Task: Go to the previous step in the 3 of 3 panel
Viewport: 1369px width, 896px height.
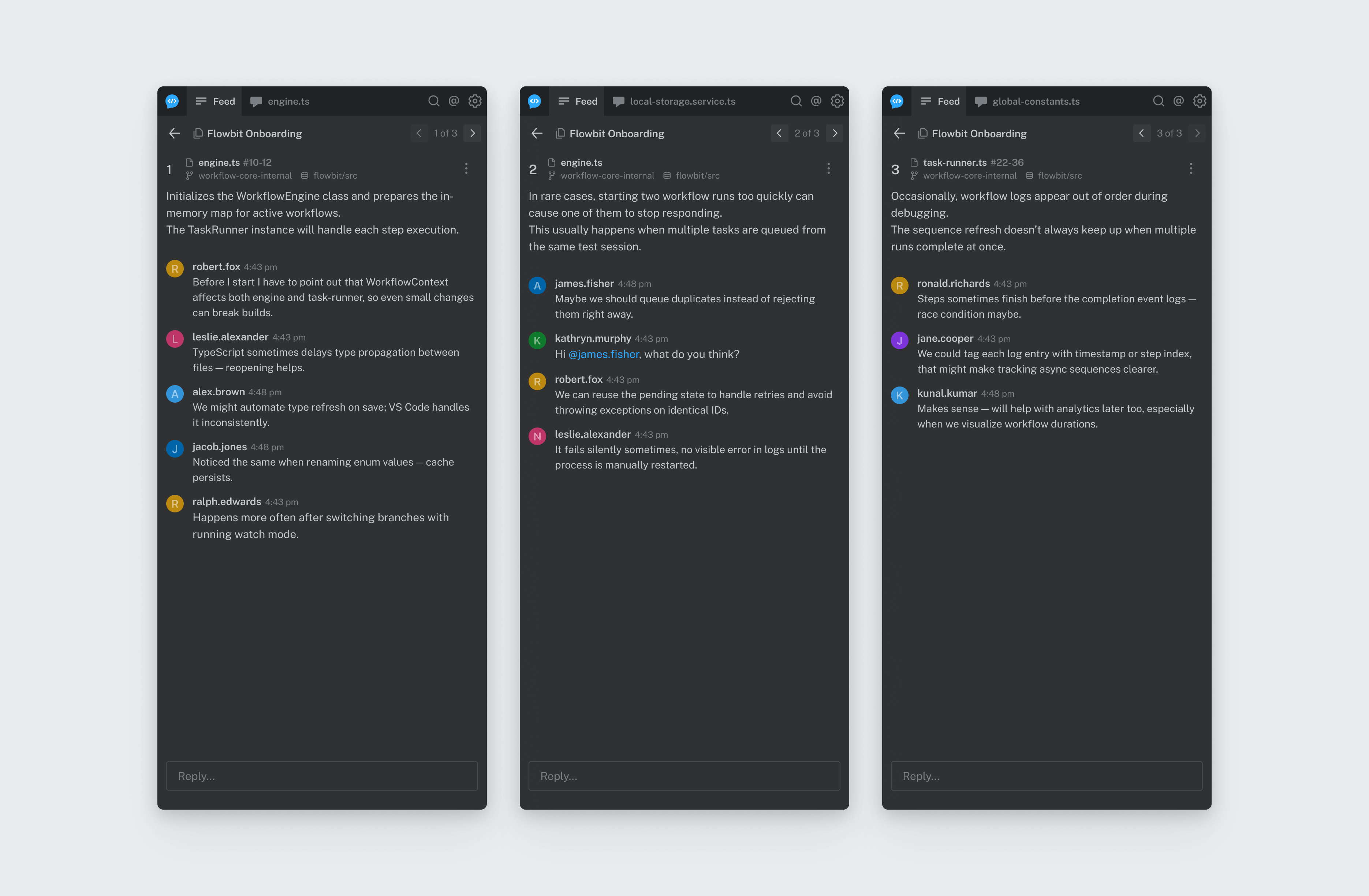Action: pos(1142,134)
